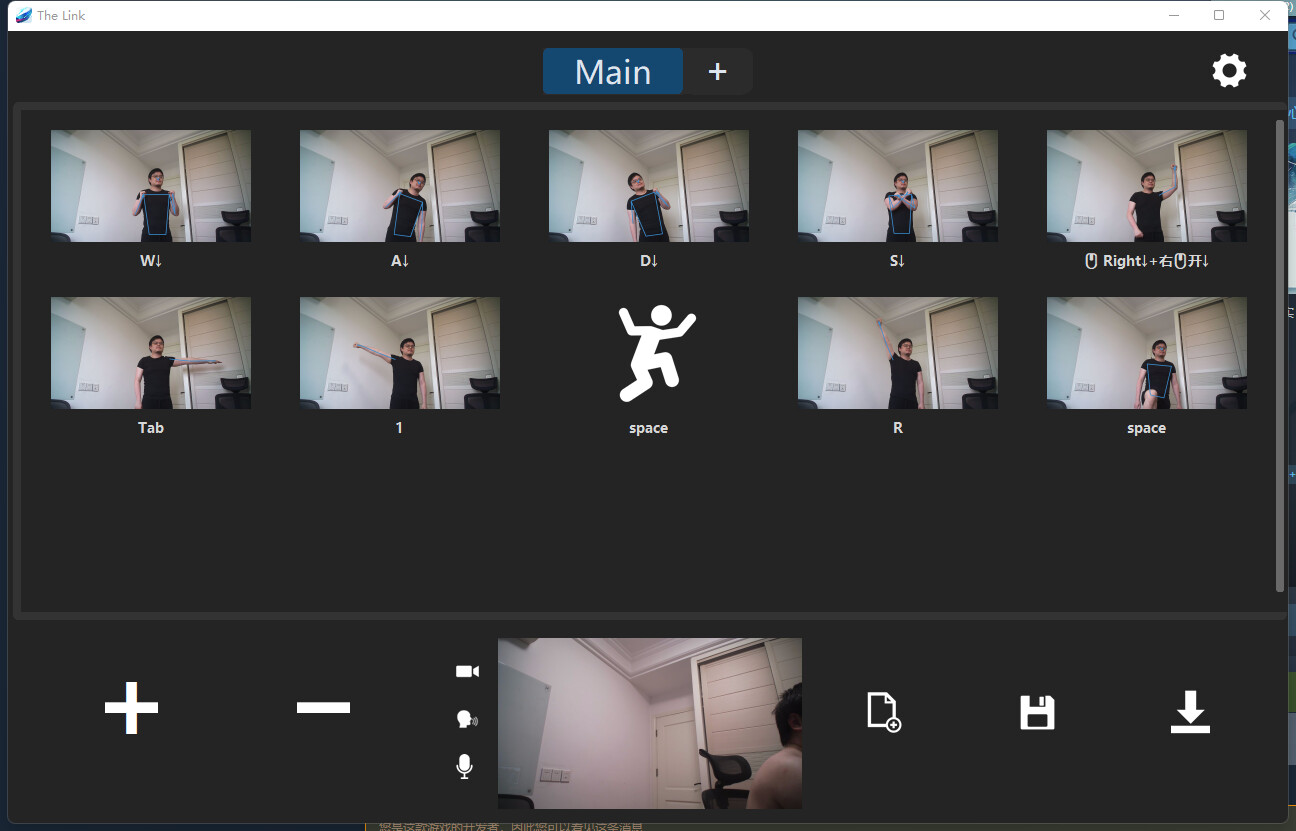The width and height of the screenshot is (1296, 831).
Task: Add a new pose with the plus button
Action: (130, 708)
